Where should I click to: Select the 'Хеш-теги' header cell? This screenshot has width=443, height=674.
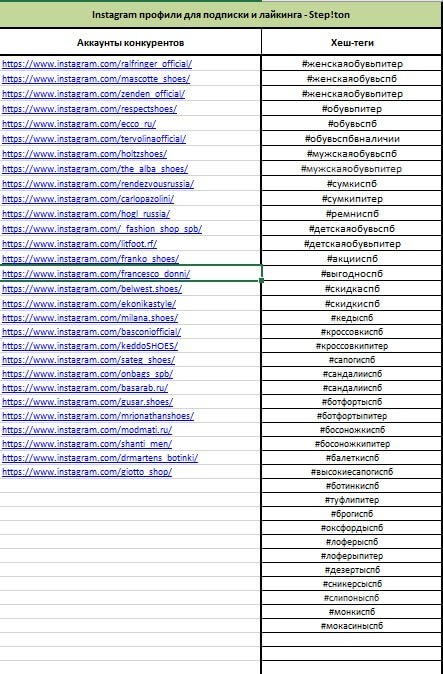[x=352, y=43]
